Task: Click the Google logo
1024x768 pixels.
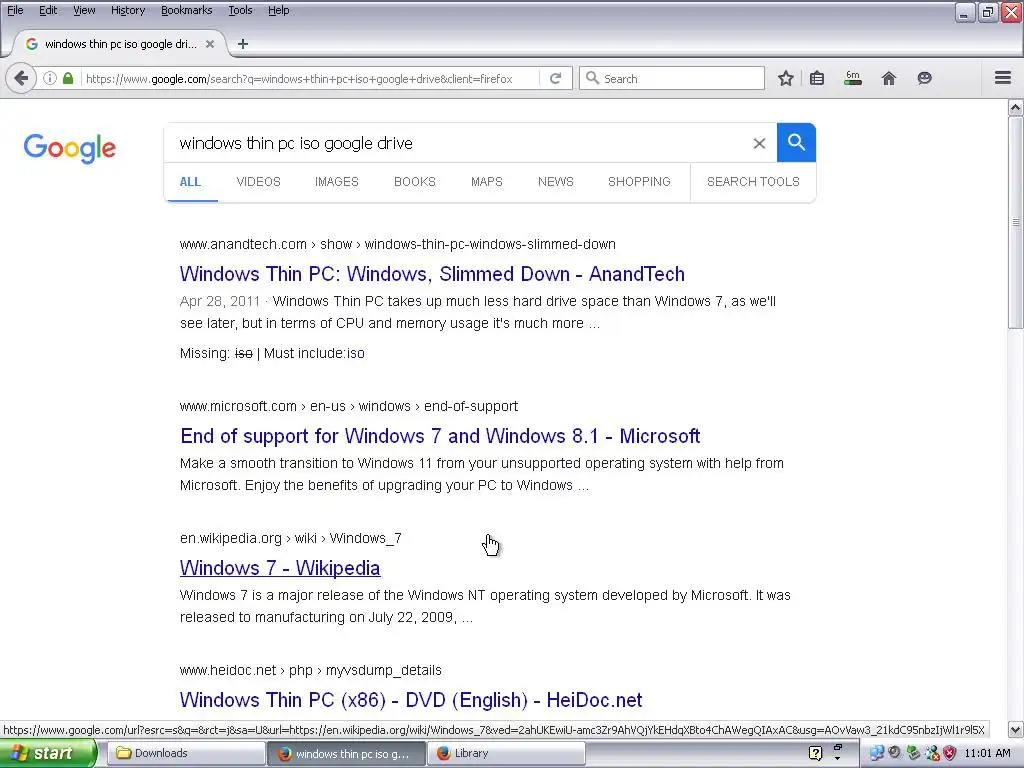Action: click(x=70, y=148)
